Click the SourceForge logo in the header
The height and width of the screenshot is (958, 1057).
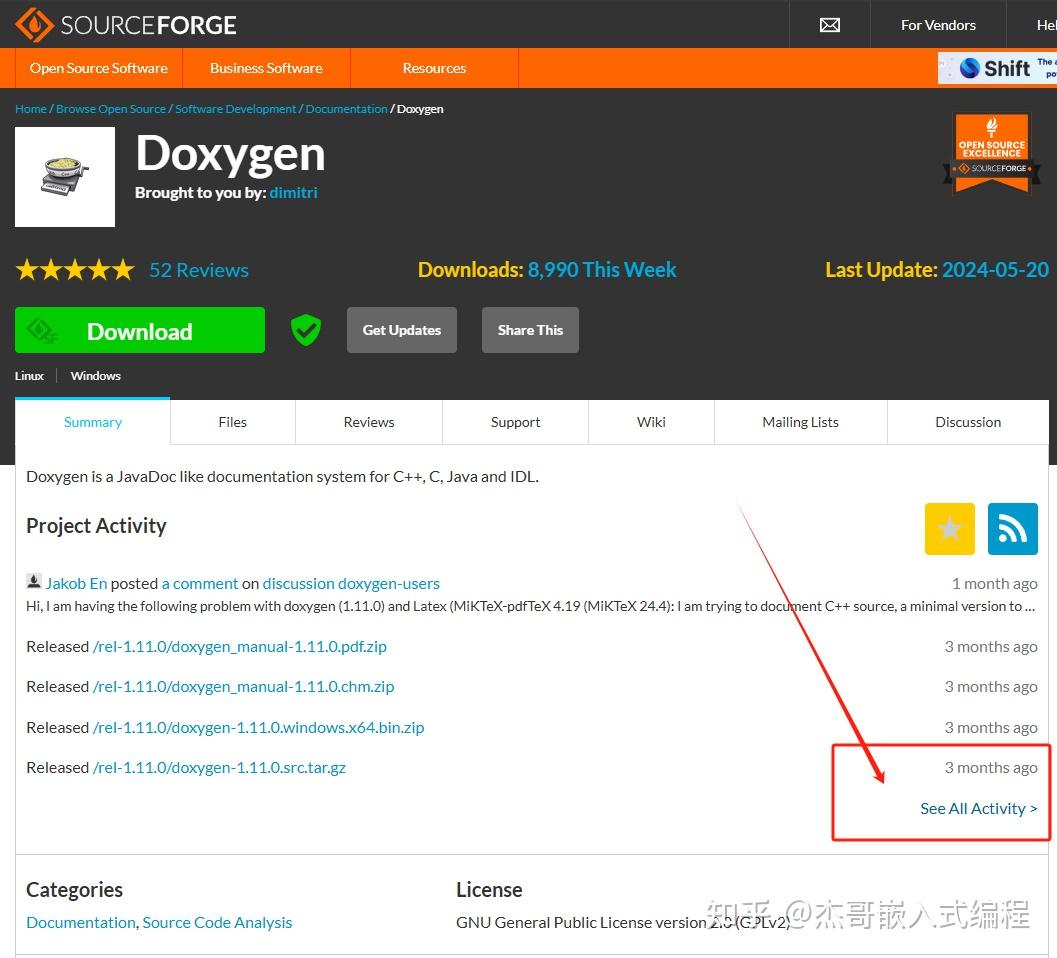(x=125, y=24)
